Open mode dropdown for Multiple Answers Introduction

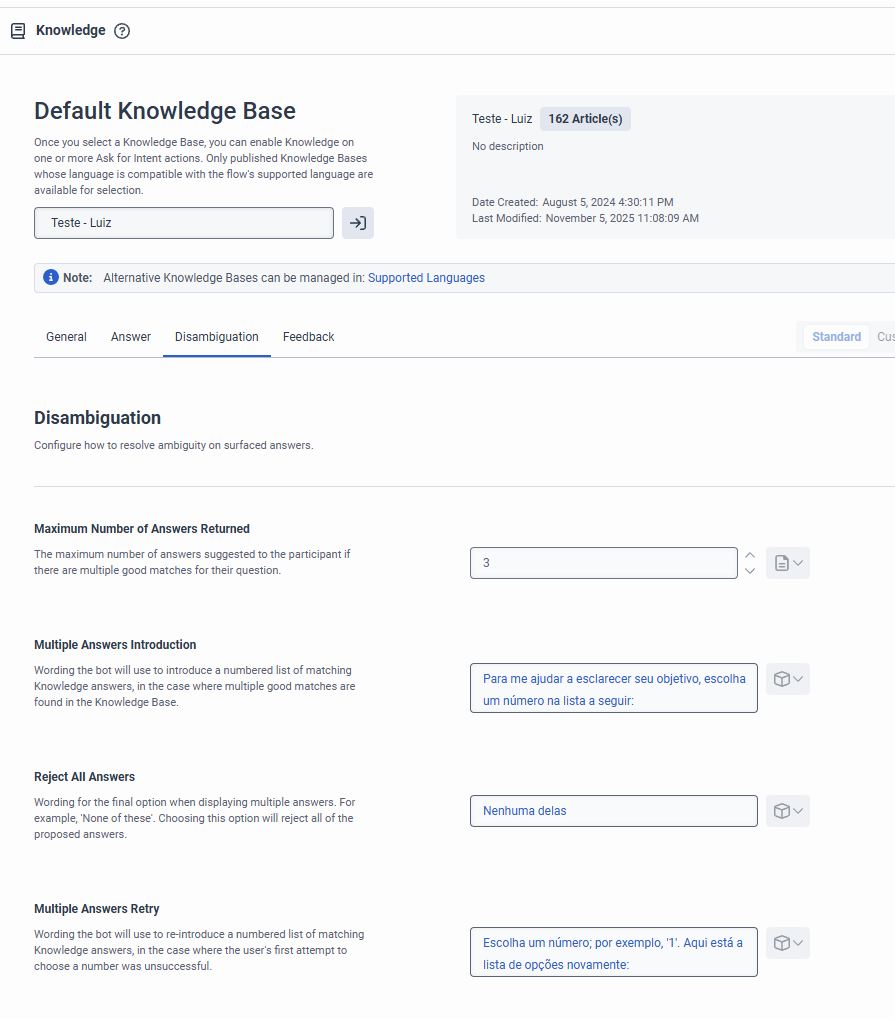point(788,679)
